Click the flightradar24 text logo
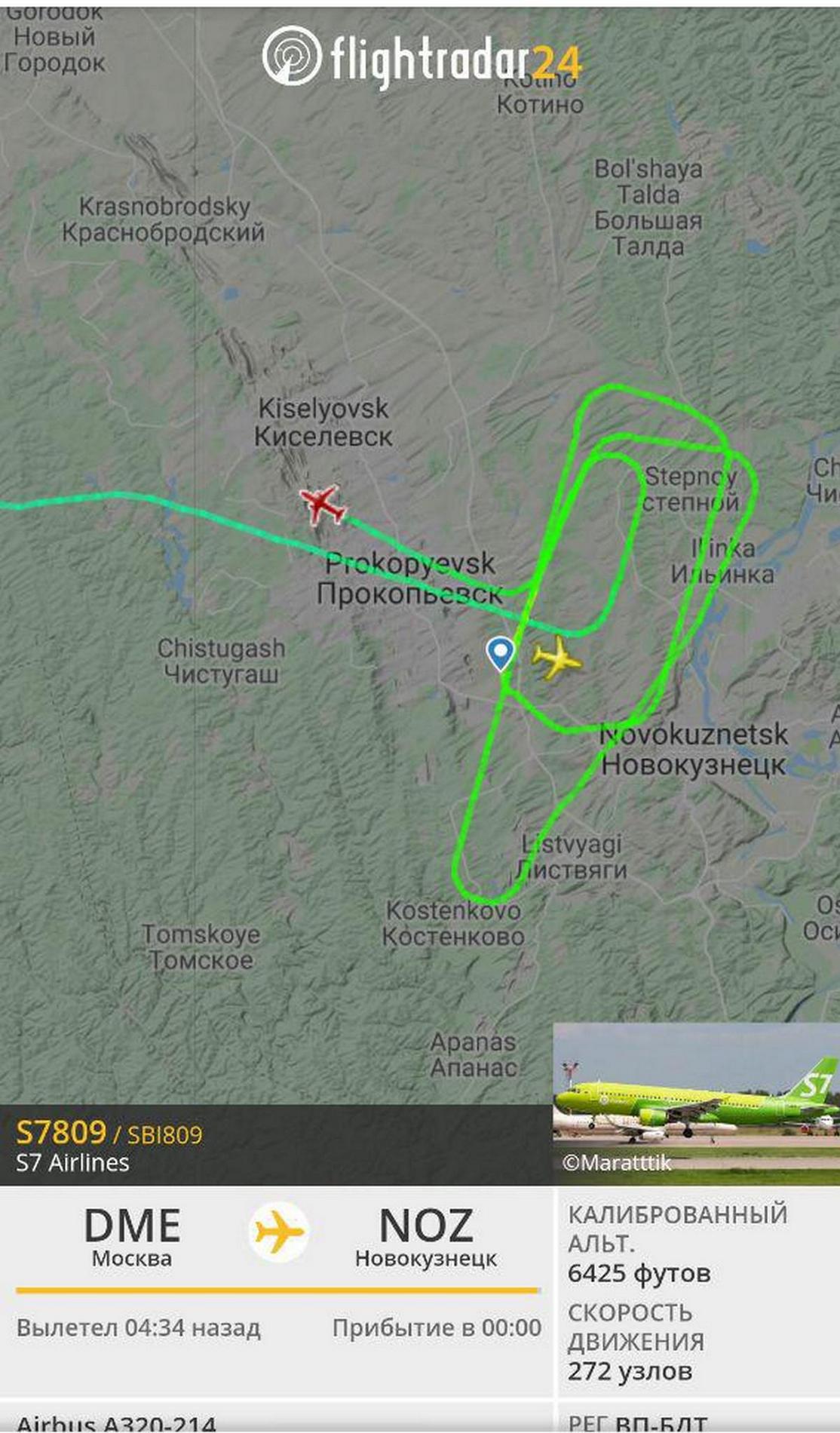The image size is (840, 1433). tap(456, 60)
